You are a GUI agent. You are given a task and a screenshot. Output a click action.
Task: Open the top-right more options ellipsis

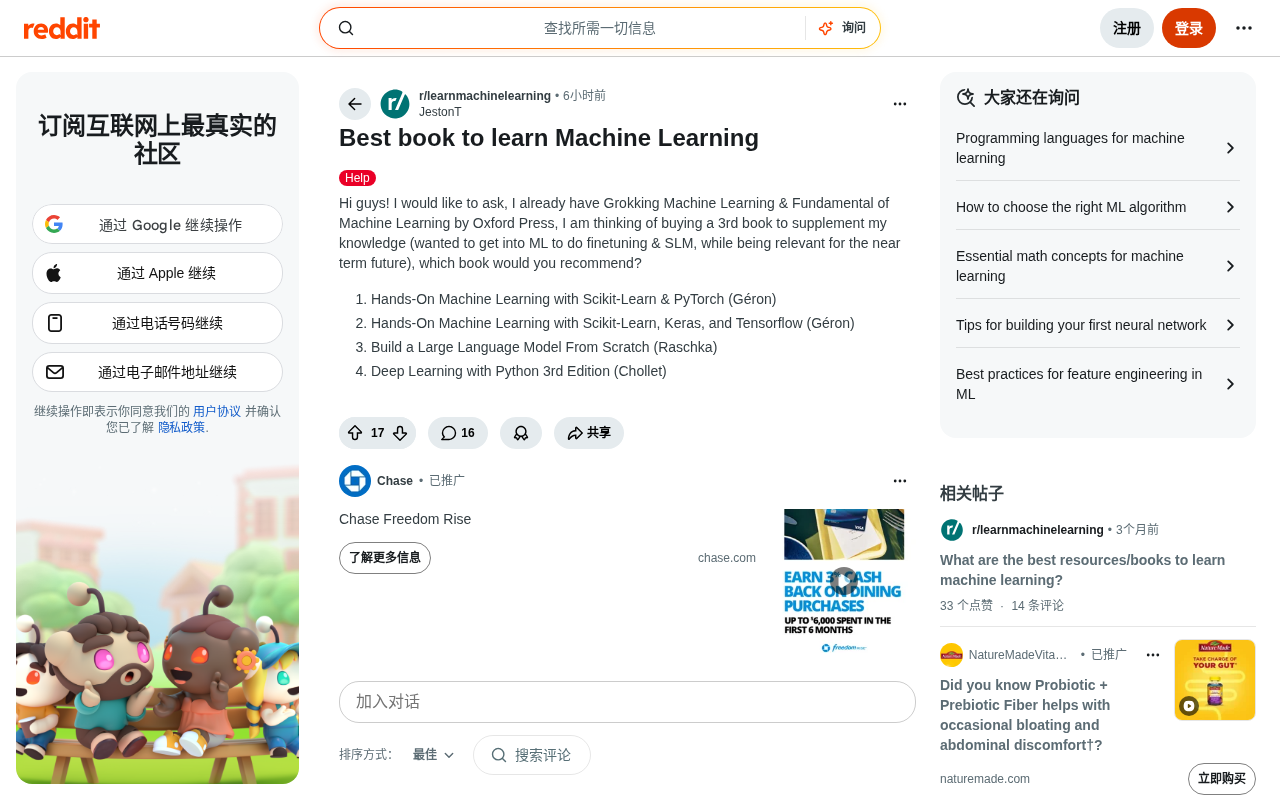(1244, 28)
